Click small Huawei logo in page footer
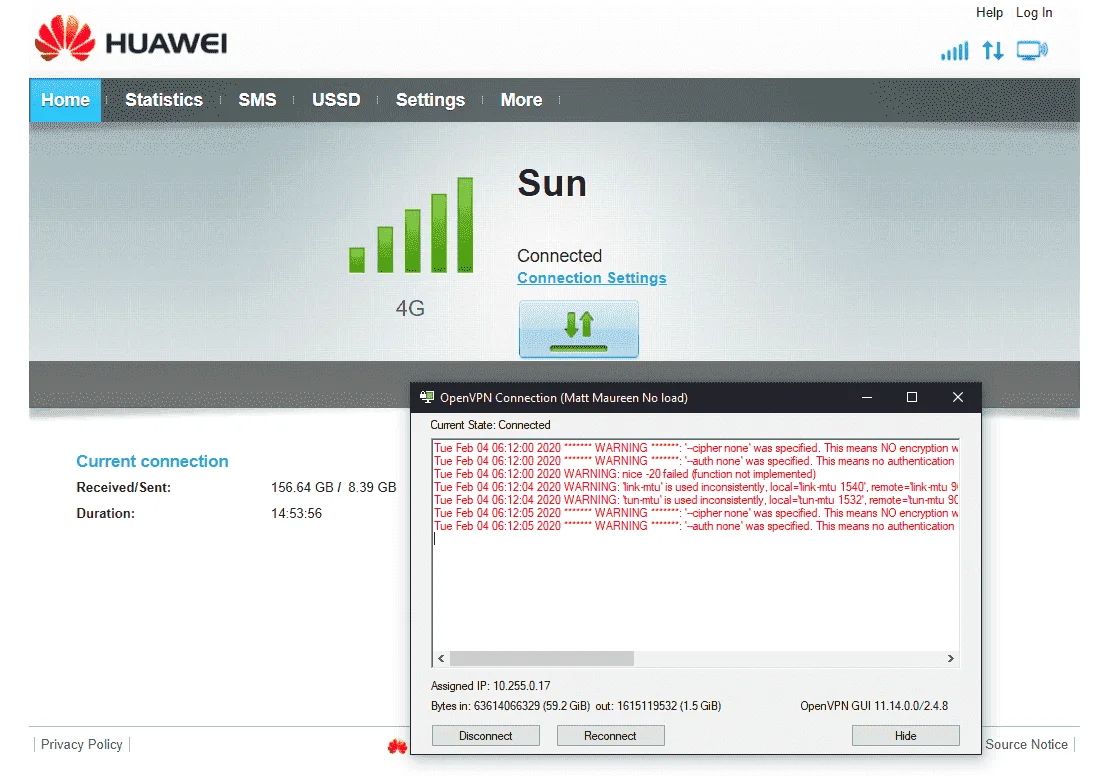1100x781 pixels. pyautogui.click(x=398, y=746)
